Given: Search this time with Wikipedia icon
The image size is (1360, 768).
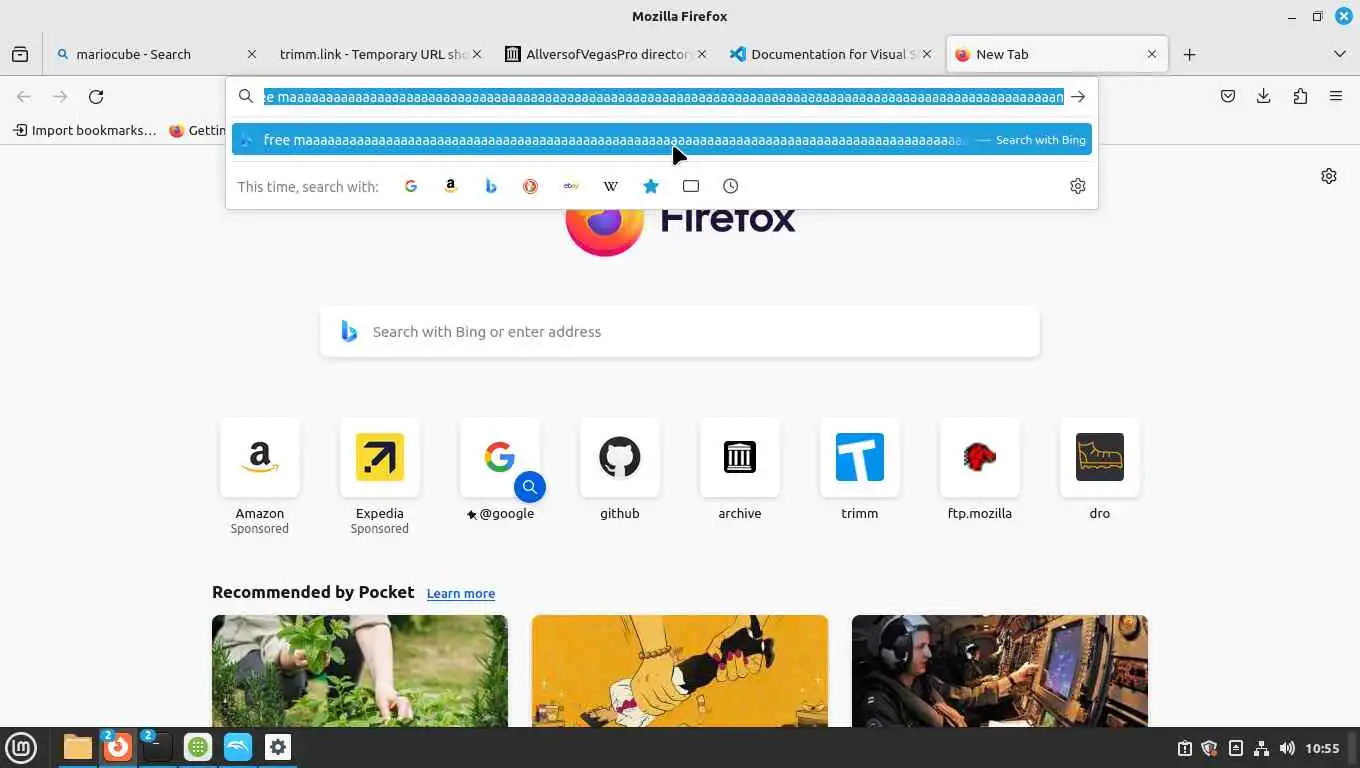Looking at the screenshot, I should pyautogui.click(x=611, y=186).
